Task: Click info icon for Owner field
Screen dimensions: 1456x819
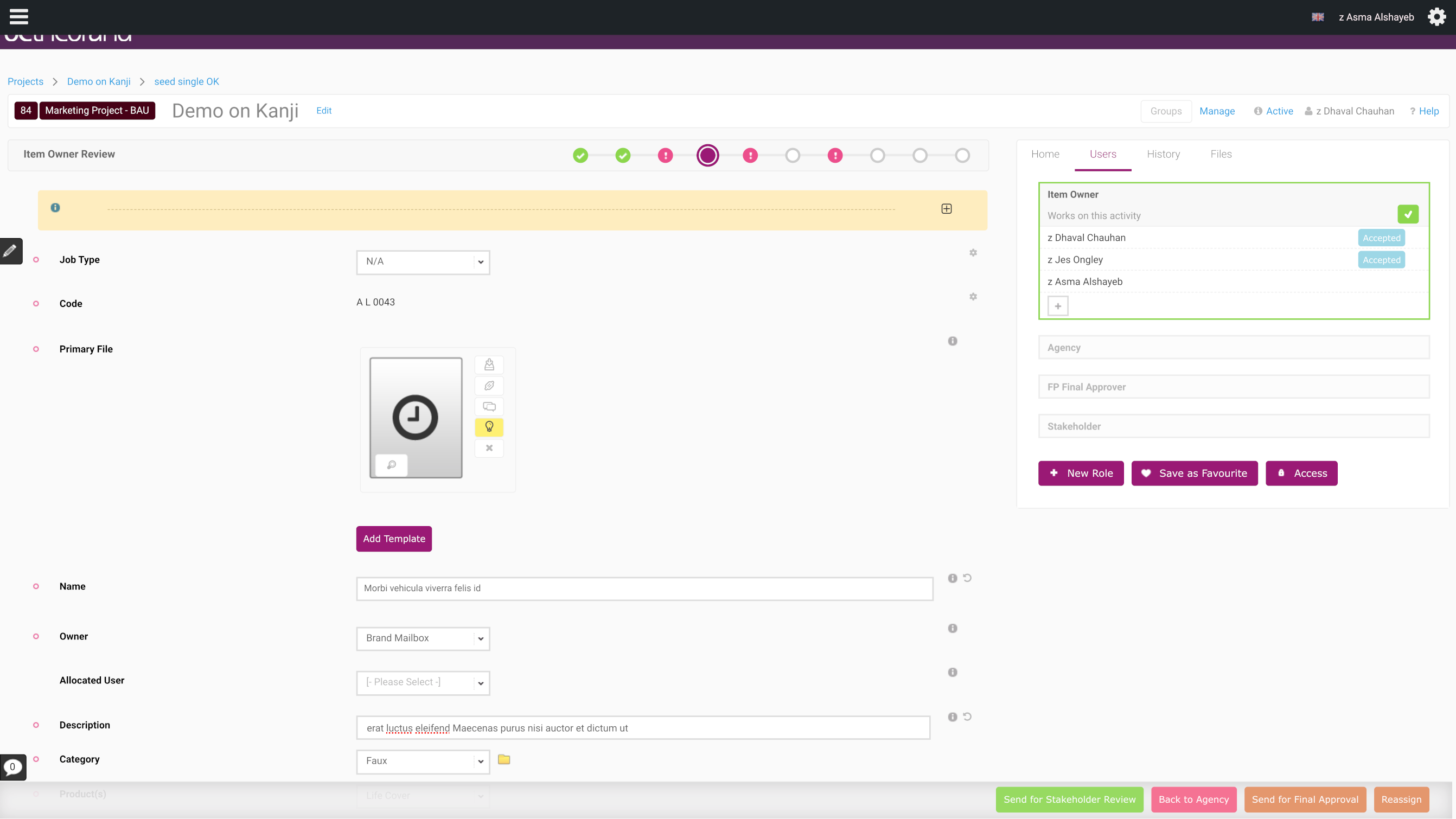Action: [953, 629]
